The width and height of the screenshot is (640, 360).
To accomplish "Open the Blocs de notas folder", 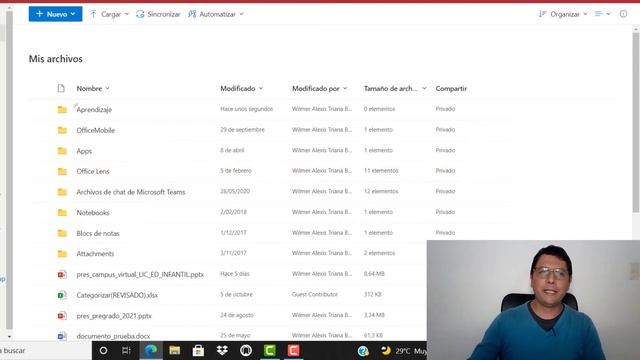I will click(98, 233).
